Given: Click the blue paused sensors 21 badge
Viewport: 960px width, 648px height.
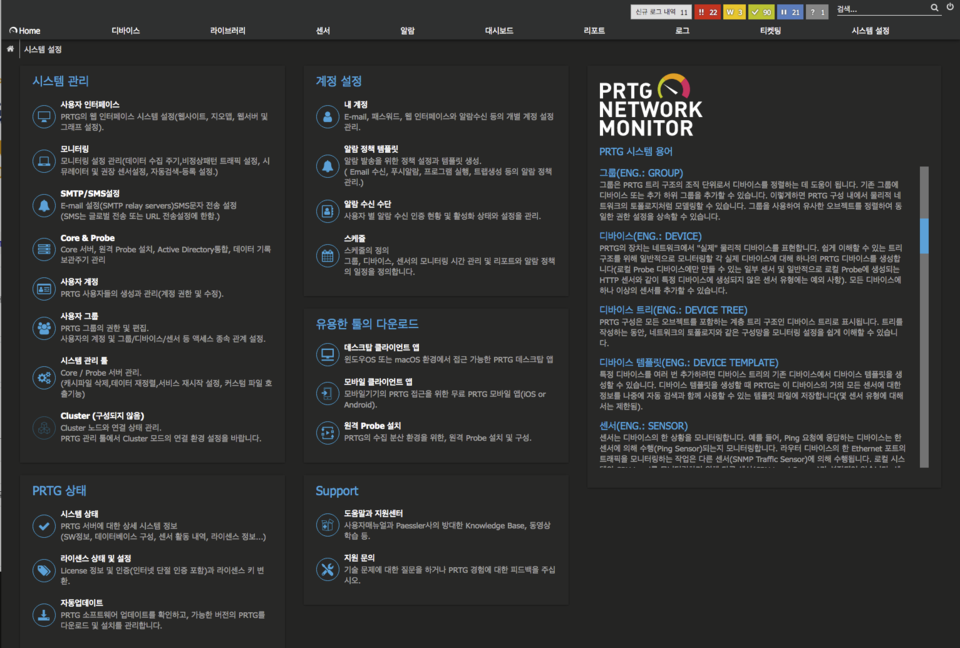Looking at the screenshot, I should pos(790,12).
